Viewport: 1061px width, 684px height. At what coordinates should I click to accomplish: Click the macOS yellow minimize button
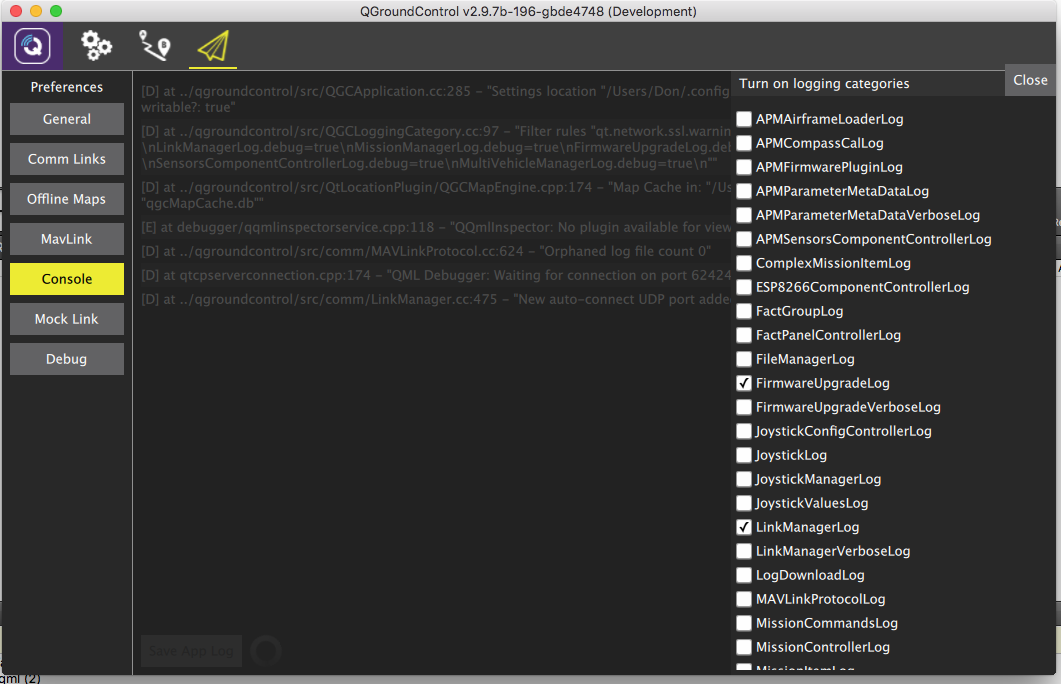coord(35,11)
